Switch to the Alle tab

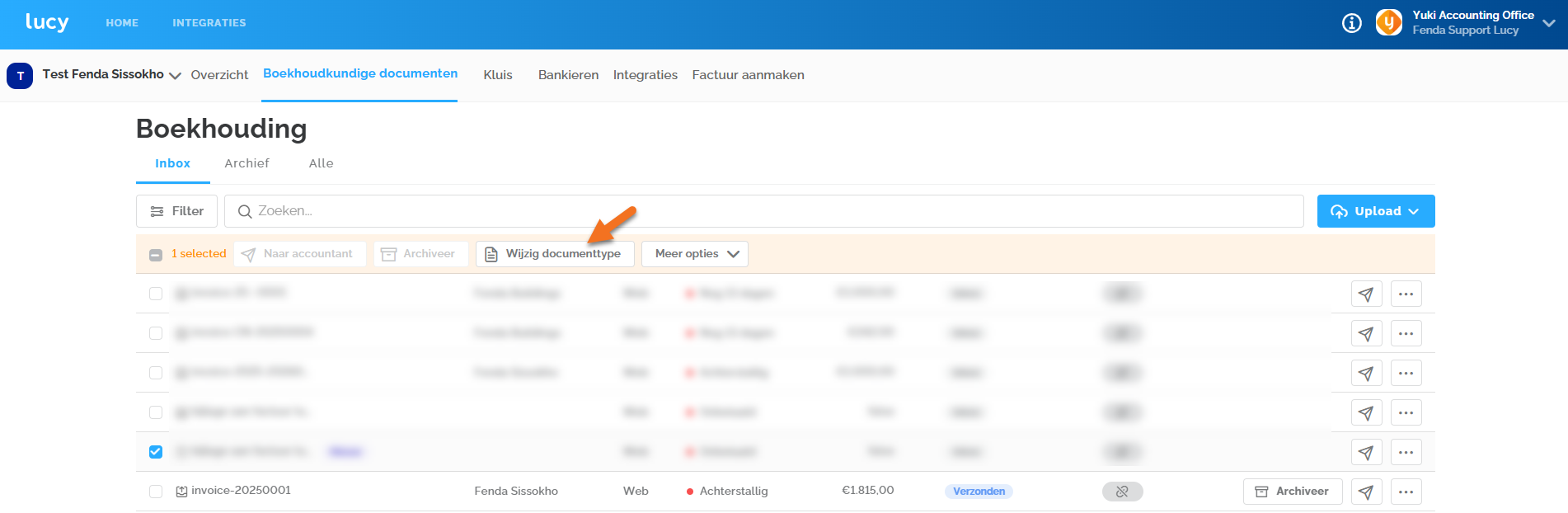[x=322, y=163]
